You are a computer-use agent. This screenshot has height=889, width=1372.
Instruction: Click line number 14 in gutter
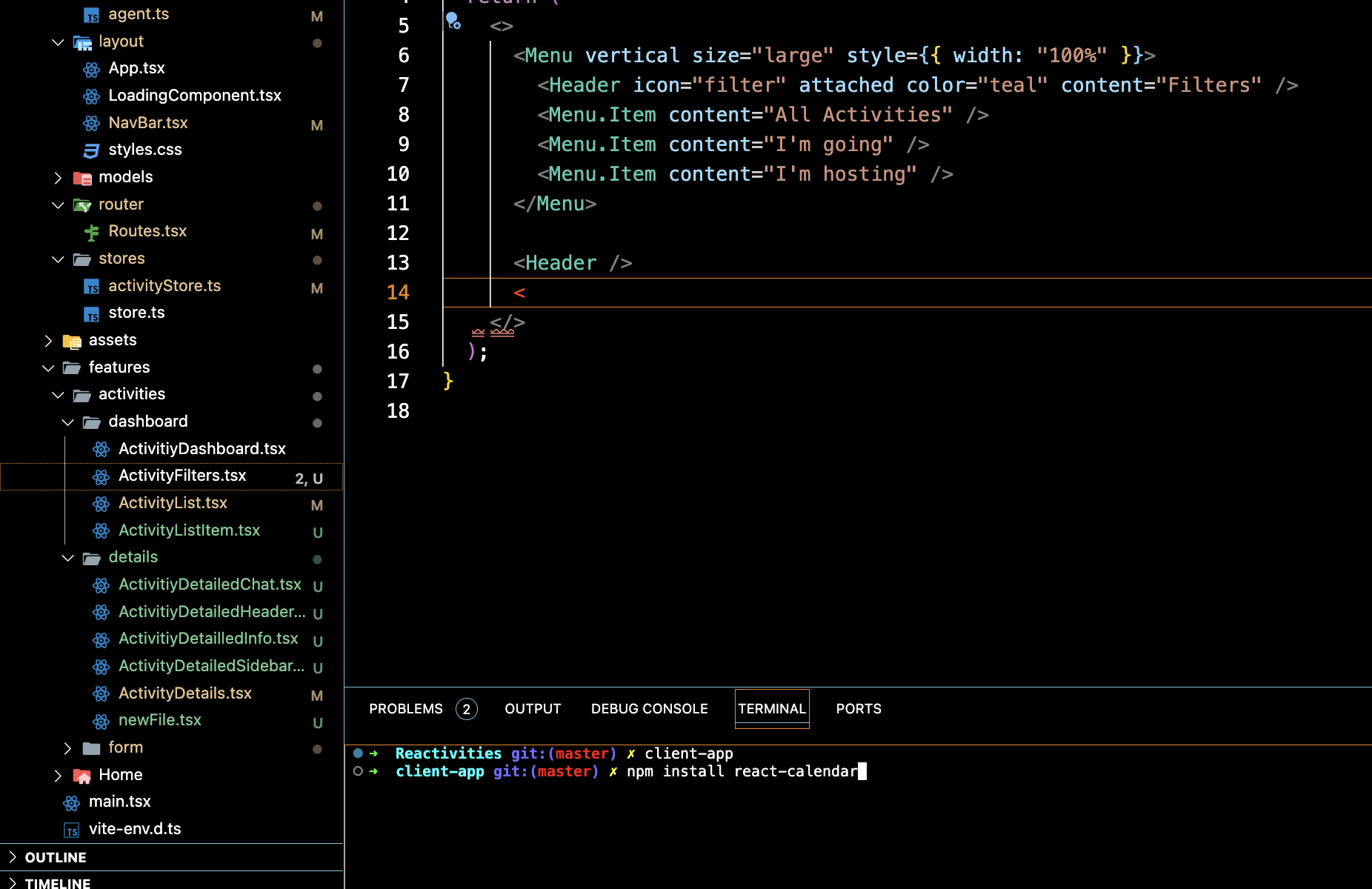tap(398, 293)
